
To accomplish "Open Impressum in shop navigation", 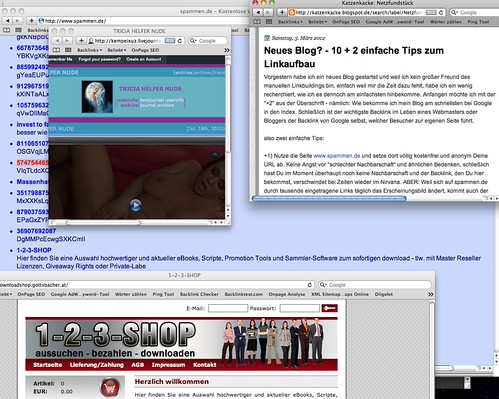I will click(168, 365).
